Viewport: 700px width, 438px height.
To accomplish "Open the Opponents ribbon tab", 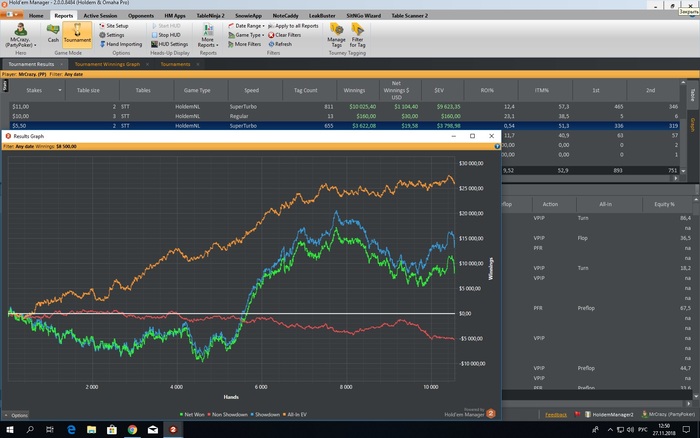I will tap(141, 16).
